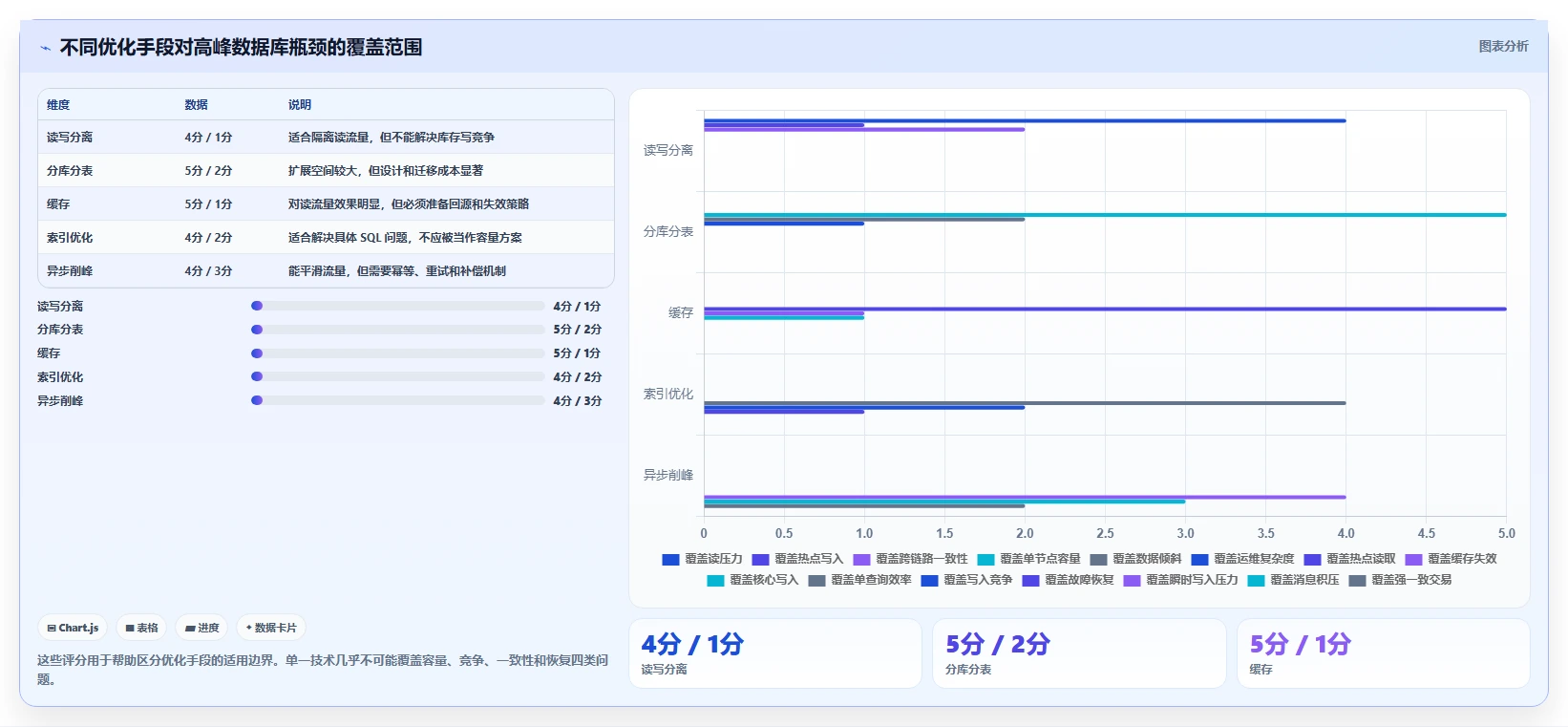Open the 5分 / 2分 分库分表 data card
This screenshot has height=727, width=1568.
click(x=1079, y=653)
